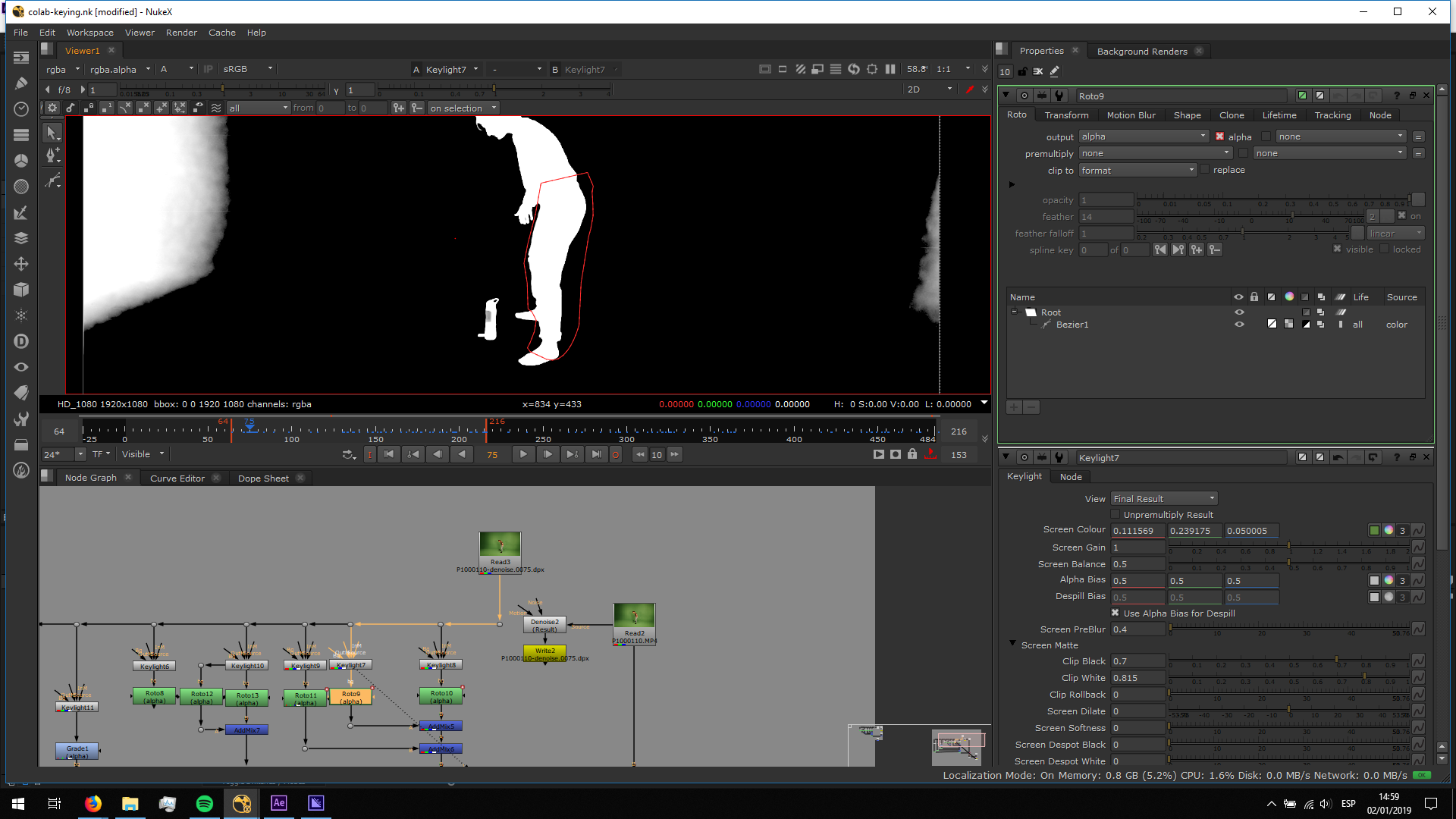Click the Read3 node thumbnail
Image resolution: width=1456 pixels, height=819 pixels.
coord(500,544)
